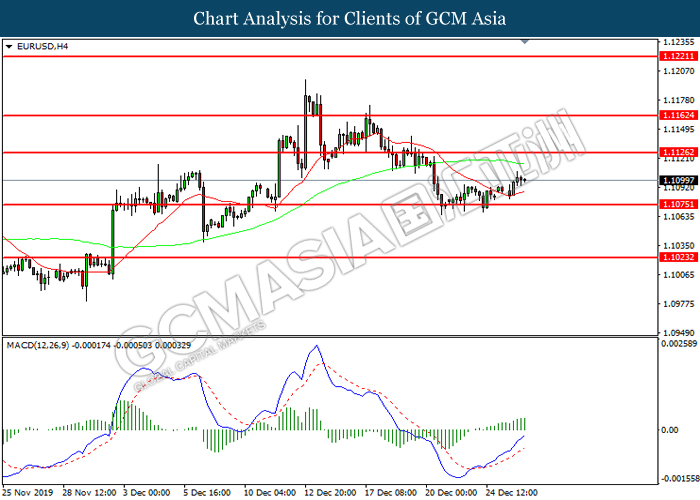Select the 1.11624 red price label
Screen dimensions: 700x500
pyautogui.click(x=678, y=115)
